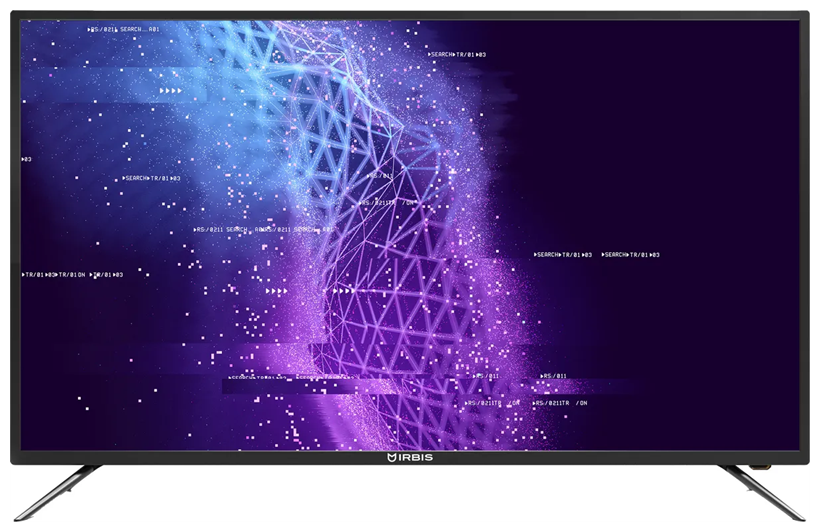Click the arrow group overlapping the lower mesh edge
This screenshot has width=820, height=532.
tap(342, 290)
